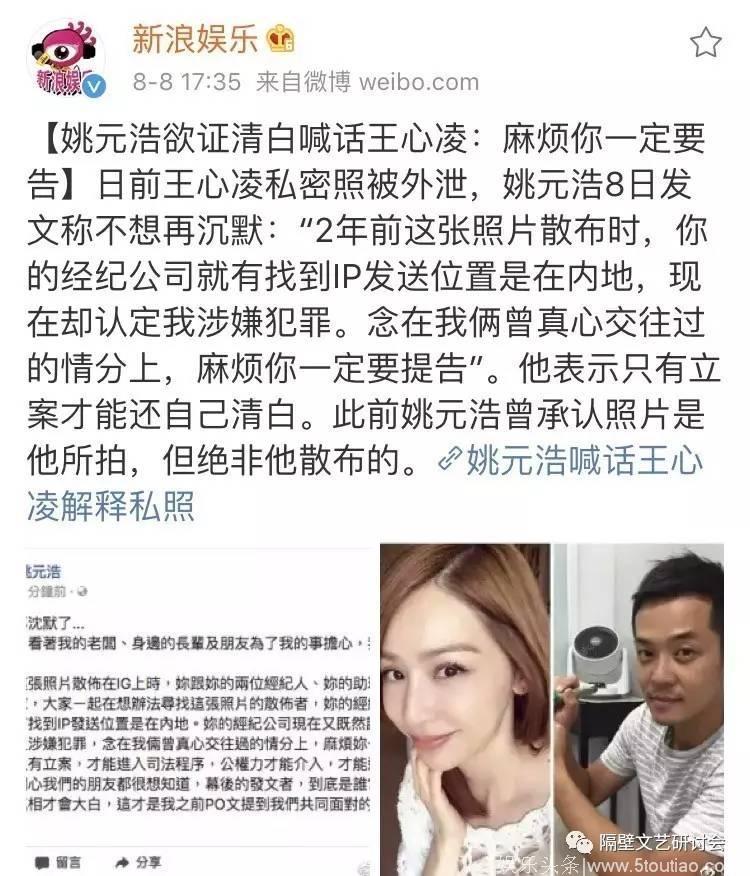Image resolution: width=750 pixels, height=876 pixels.
Task: Tap the 留言 comment bubble icon
Action: [x=42, y=863]
